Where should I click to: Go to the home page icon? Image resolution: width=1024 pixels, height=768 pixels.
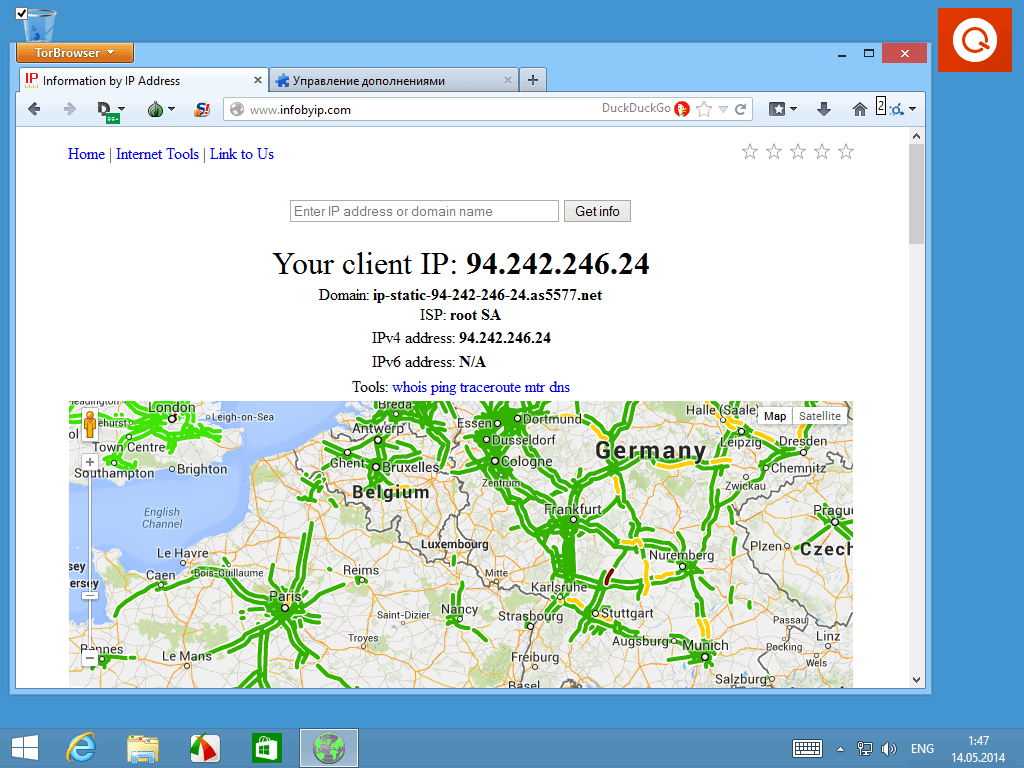(x=859, y=109)
